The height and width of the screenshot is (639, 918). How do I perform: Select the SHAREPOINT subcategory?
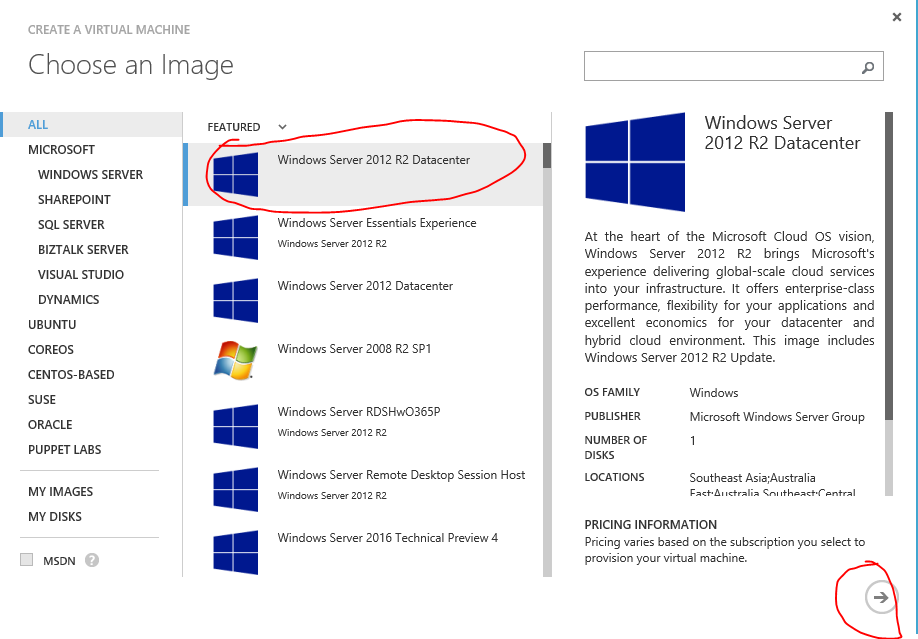[74, 200]
